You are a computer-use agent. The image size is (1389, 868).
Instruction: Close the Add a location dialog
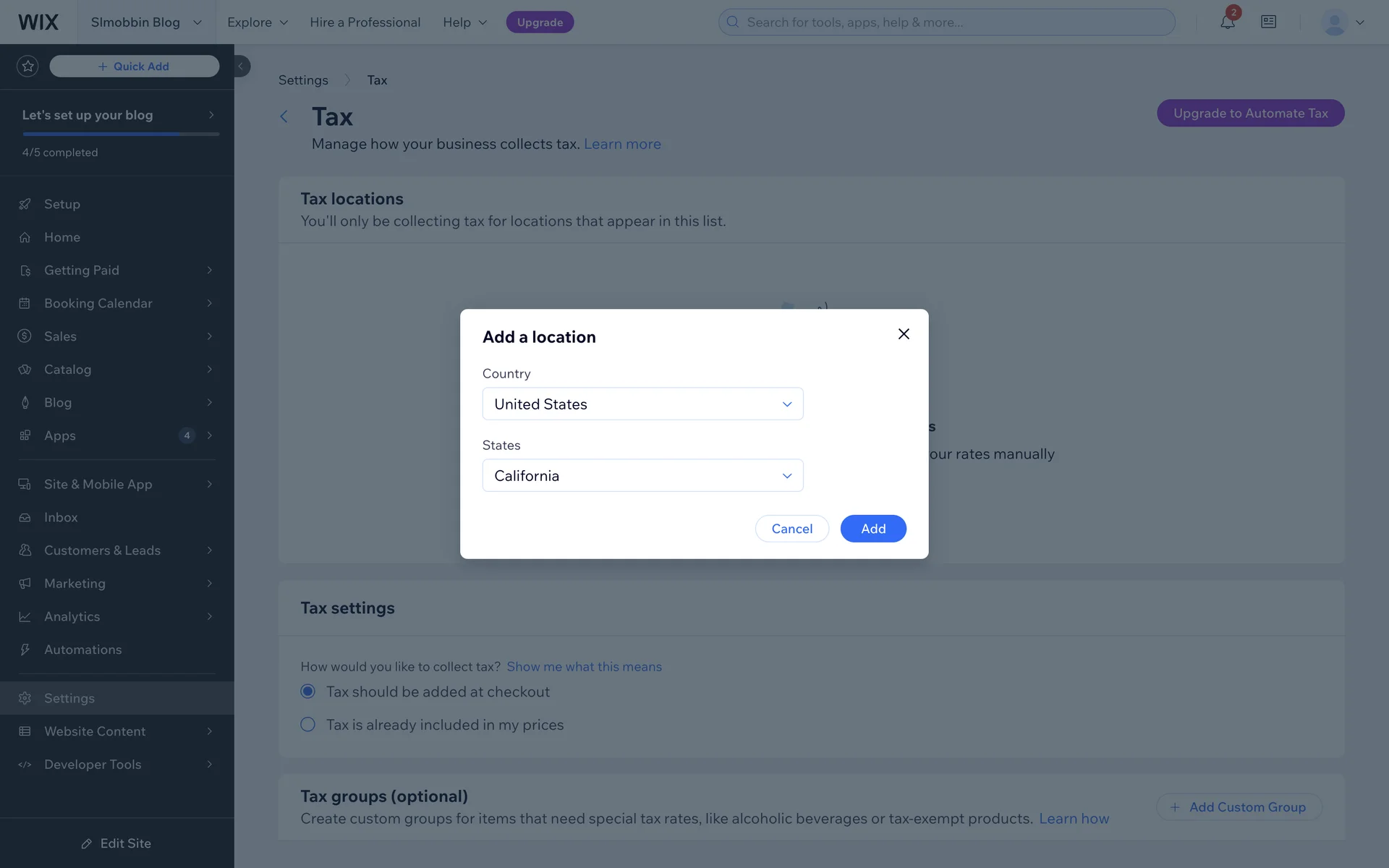(904, 334)
